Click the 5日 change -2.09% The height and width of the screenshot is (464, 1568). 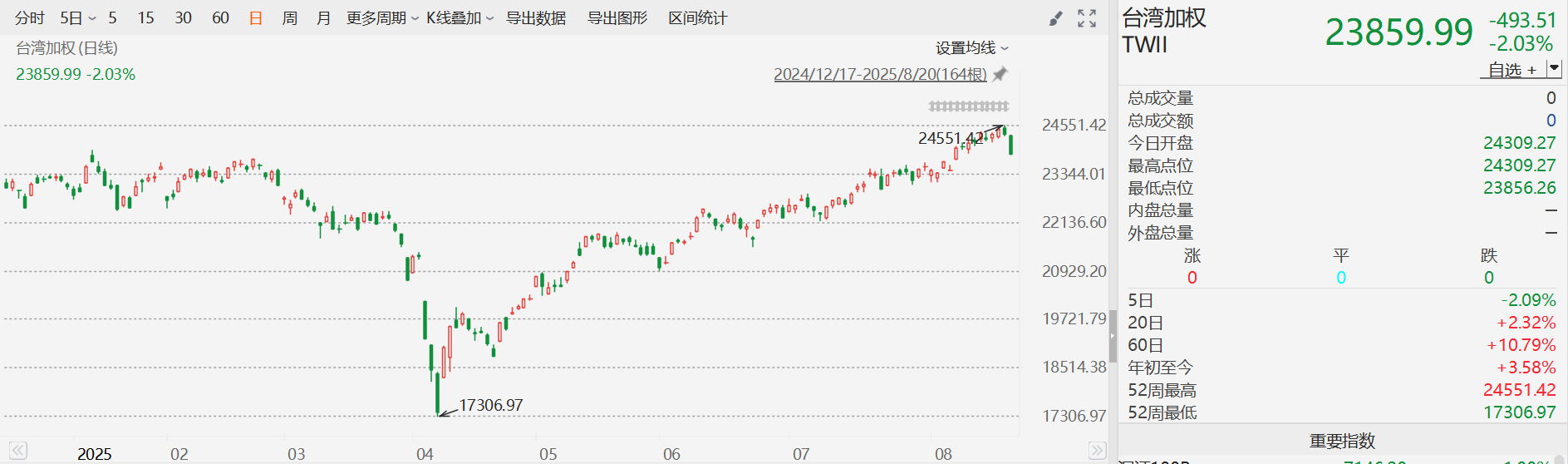pos(1528,300)
